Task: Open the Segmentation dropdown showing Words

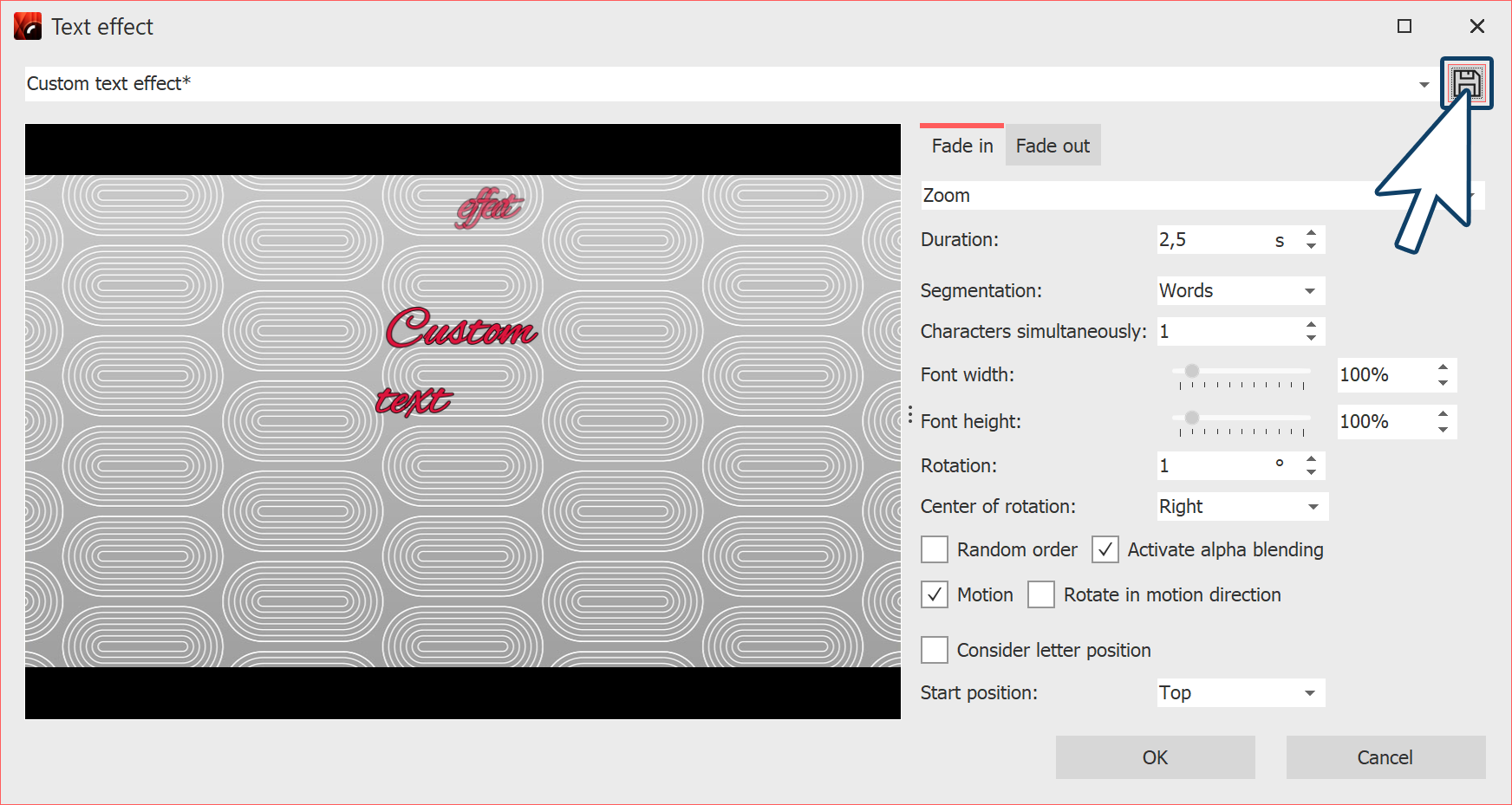Action: click(x=1240, y=291)
